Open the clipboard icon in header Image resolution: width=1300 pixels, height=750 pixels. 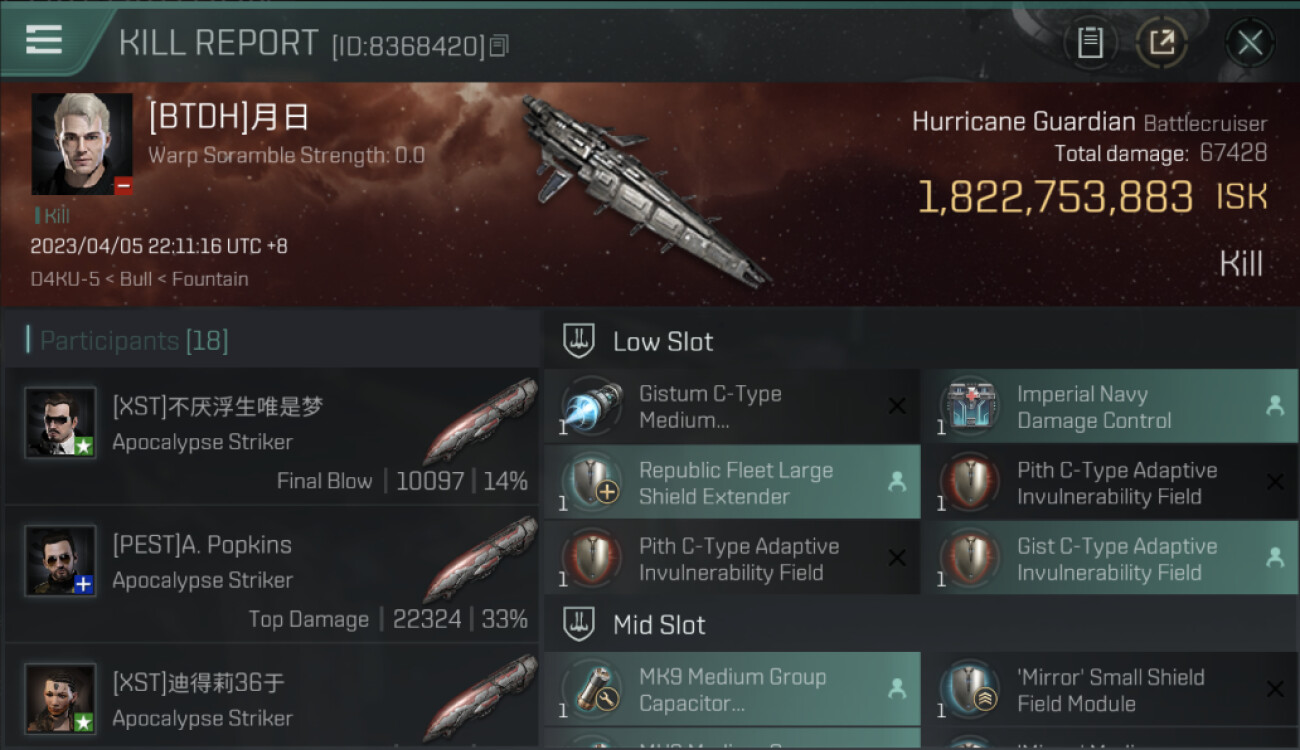coord(1090,43)
